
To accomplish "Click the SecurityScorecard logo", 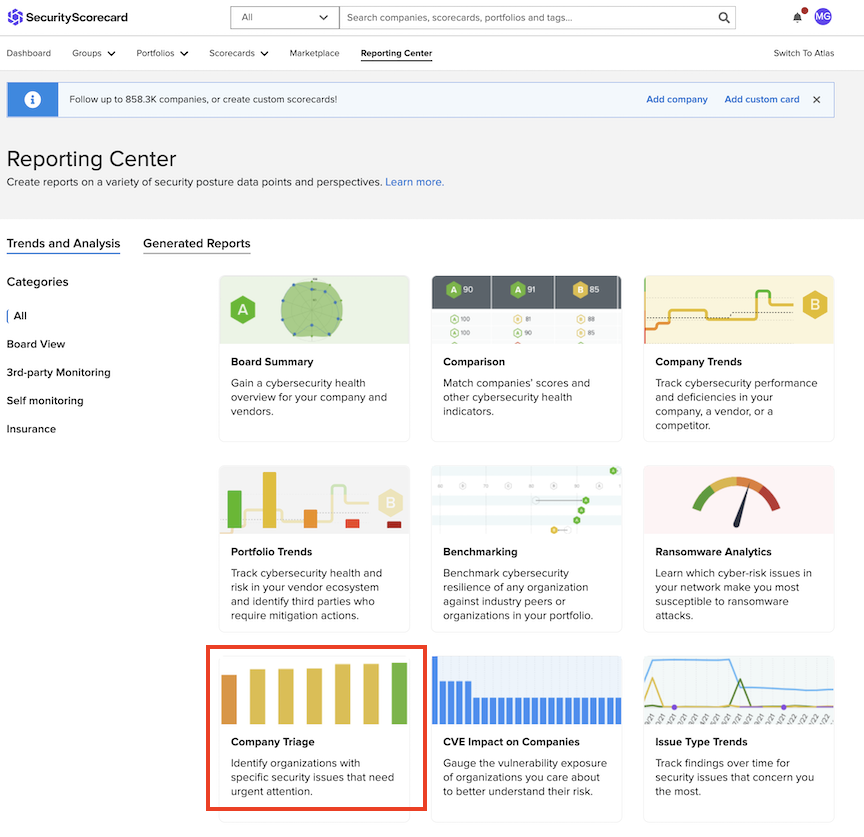I will pos(67,17).
